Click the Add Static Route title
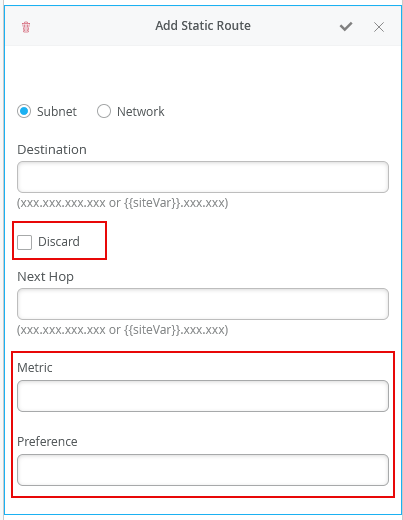Image resolution: width=403 pixels, height=520 pixels. coord(203,26)
